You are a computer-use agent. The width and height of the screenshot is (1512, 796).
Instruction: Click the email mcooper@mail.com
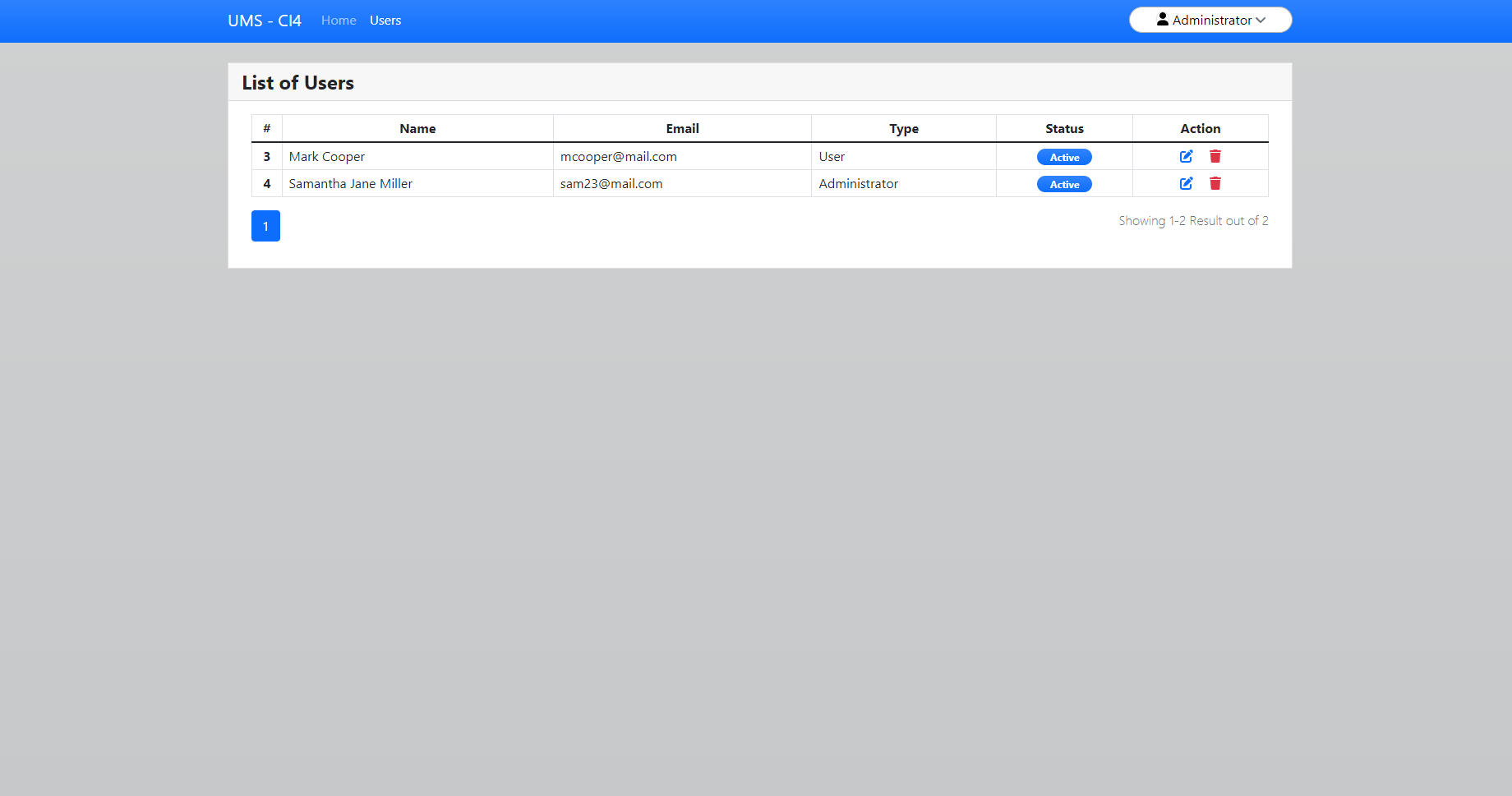coord(619,156)
